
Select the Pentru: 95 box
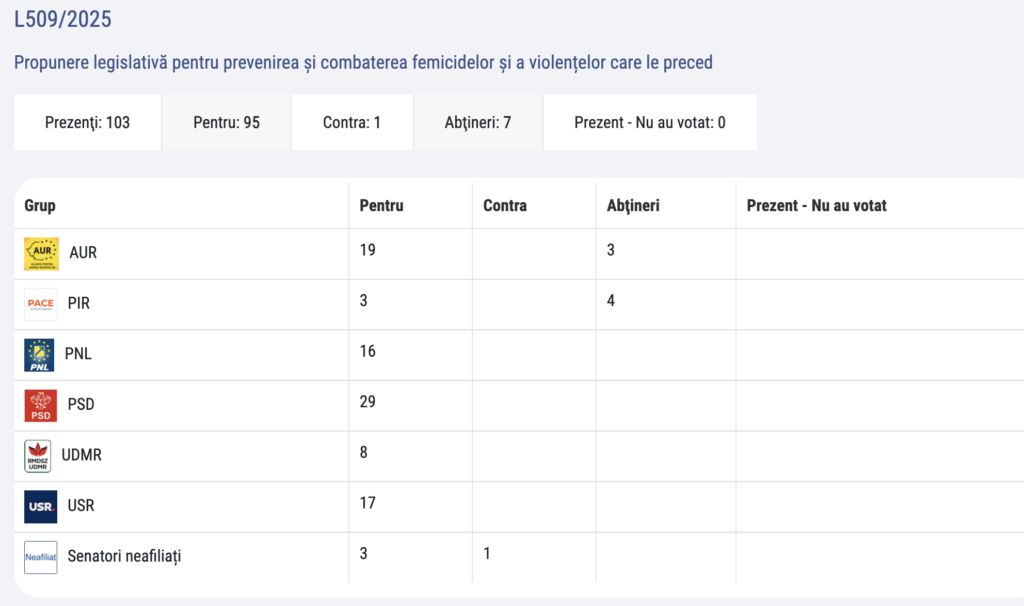[226, 123]
